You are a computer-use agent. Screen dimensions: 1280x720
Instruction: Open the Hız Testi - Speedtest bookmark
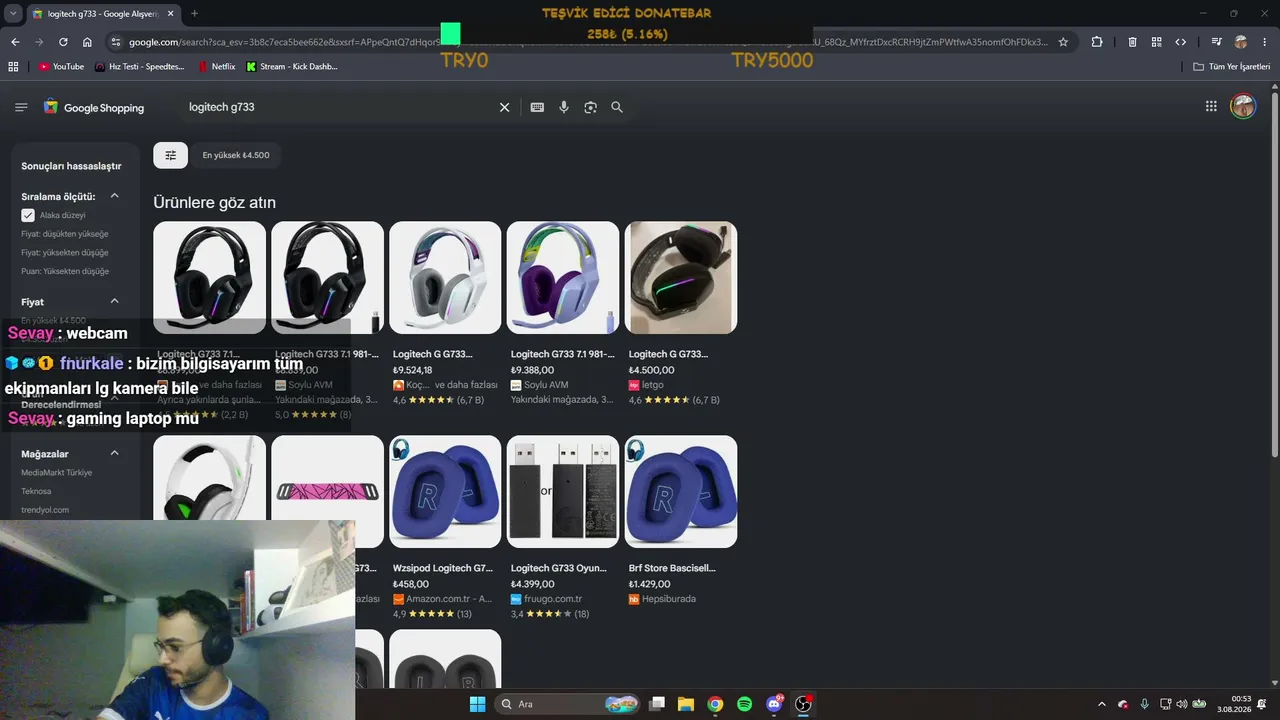tap(140, 66)
